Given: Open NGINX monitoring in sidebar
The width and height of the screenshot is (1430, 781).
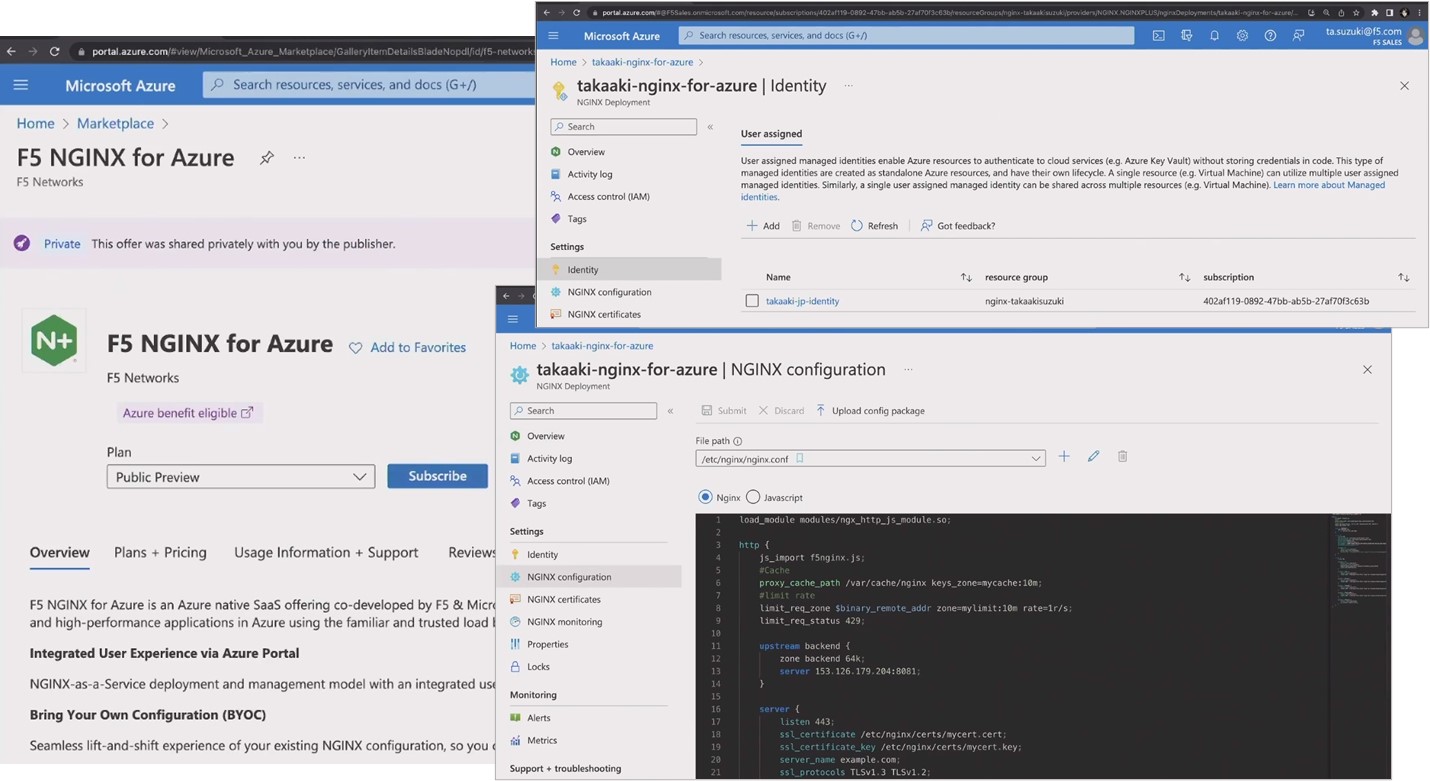Looking at the screenshot, I should pos(564,622).
